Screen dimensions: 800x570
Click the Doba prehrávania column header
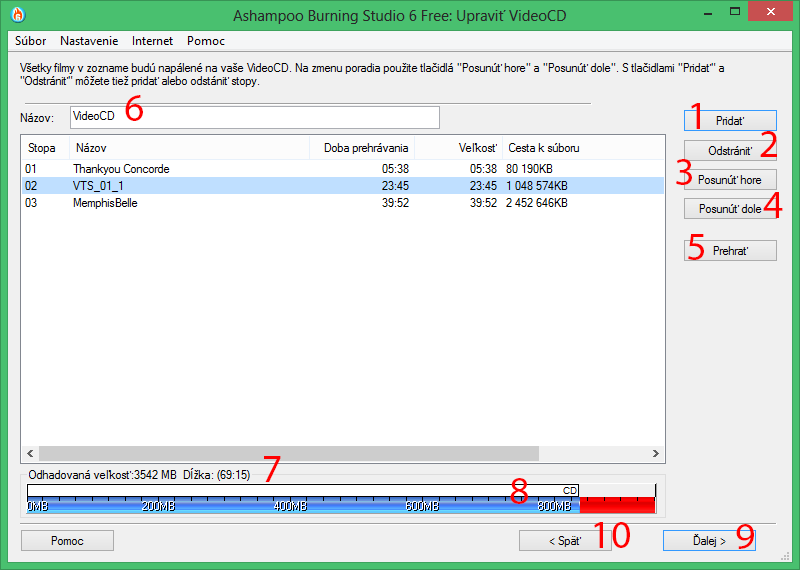click(362, 148)
